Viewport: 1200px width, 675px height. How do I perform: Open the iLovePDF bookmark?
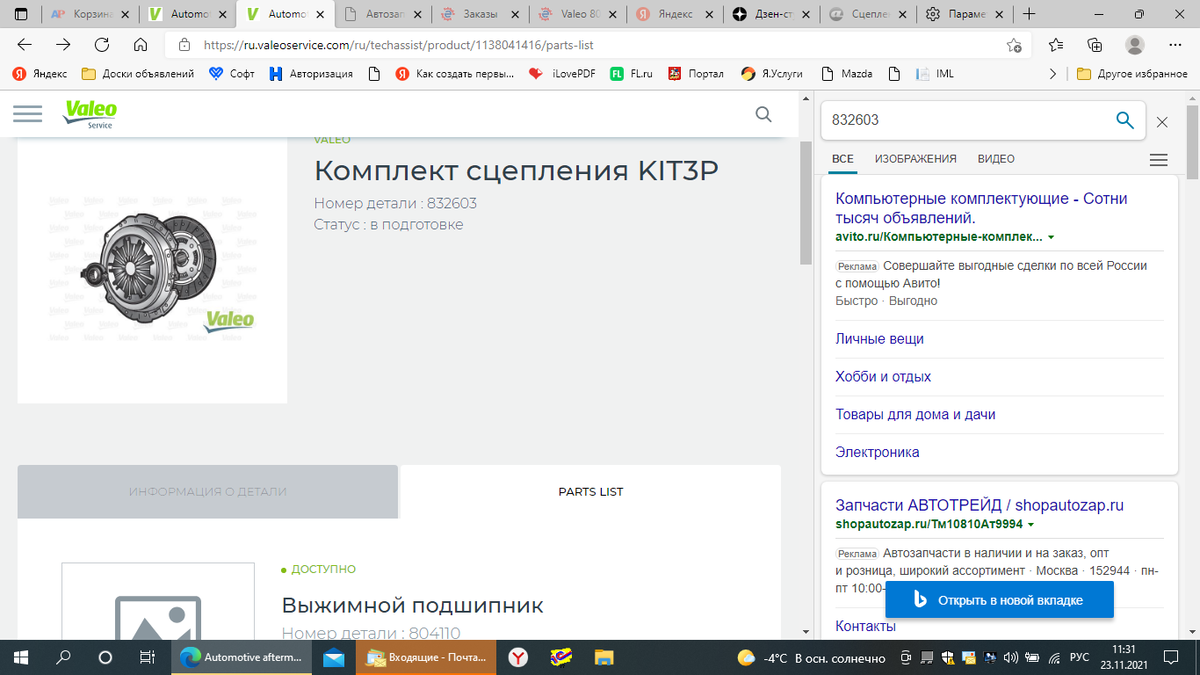click(561, 73)
